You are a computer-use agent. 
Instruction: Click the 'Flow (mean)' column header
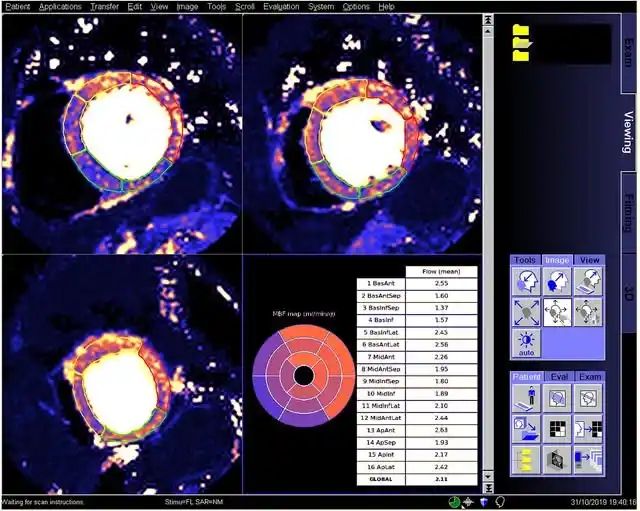tap(441, 271)
